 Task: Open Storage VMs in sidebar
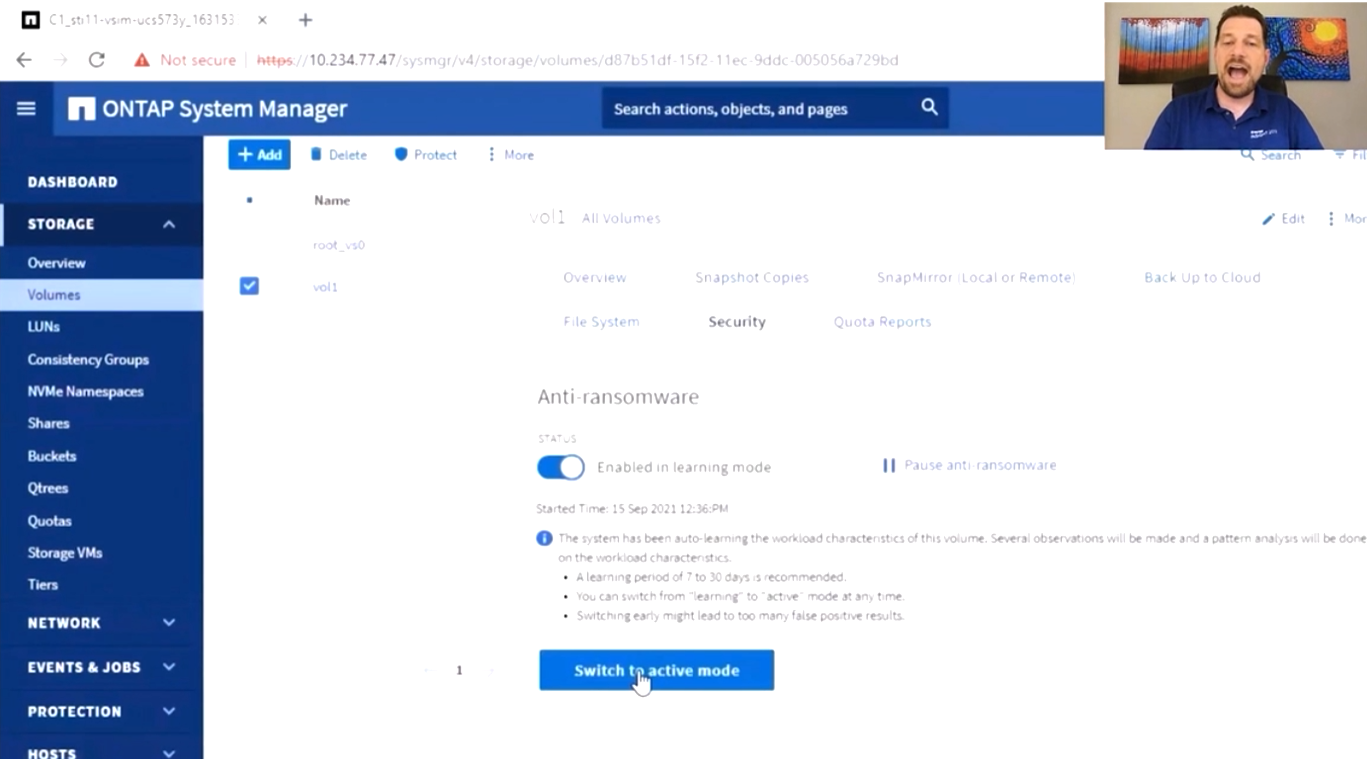[x=65, y=552]
